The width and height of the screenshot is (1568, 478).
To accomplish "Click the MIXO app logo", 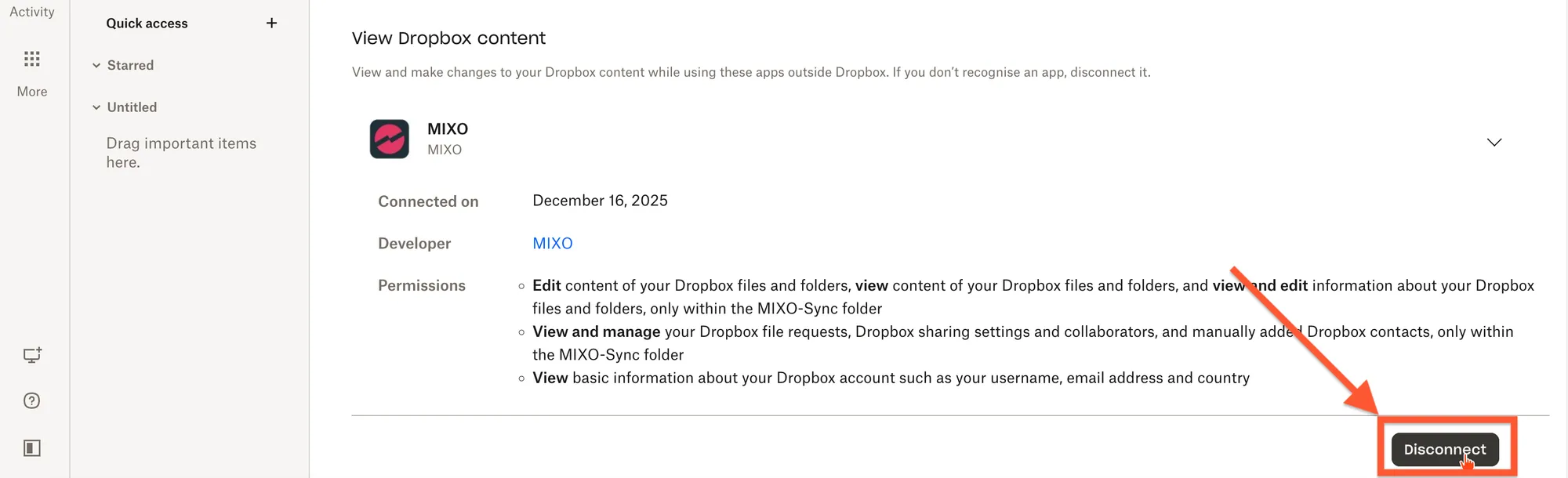I will (390, 139).
